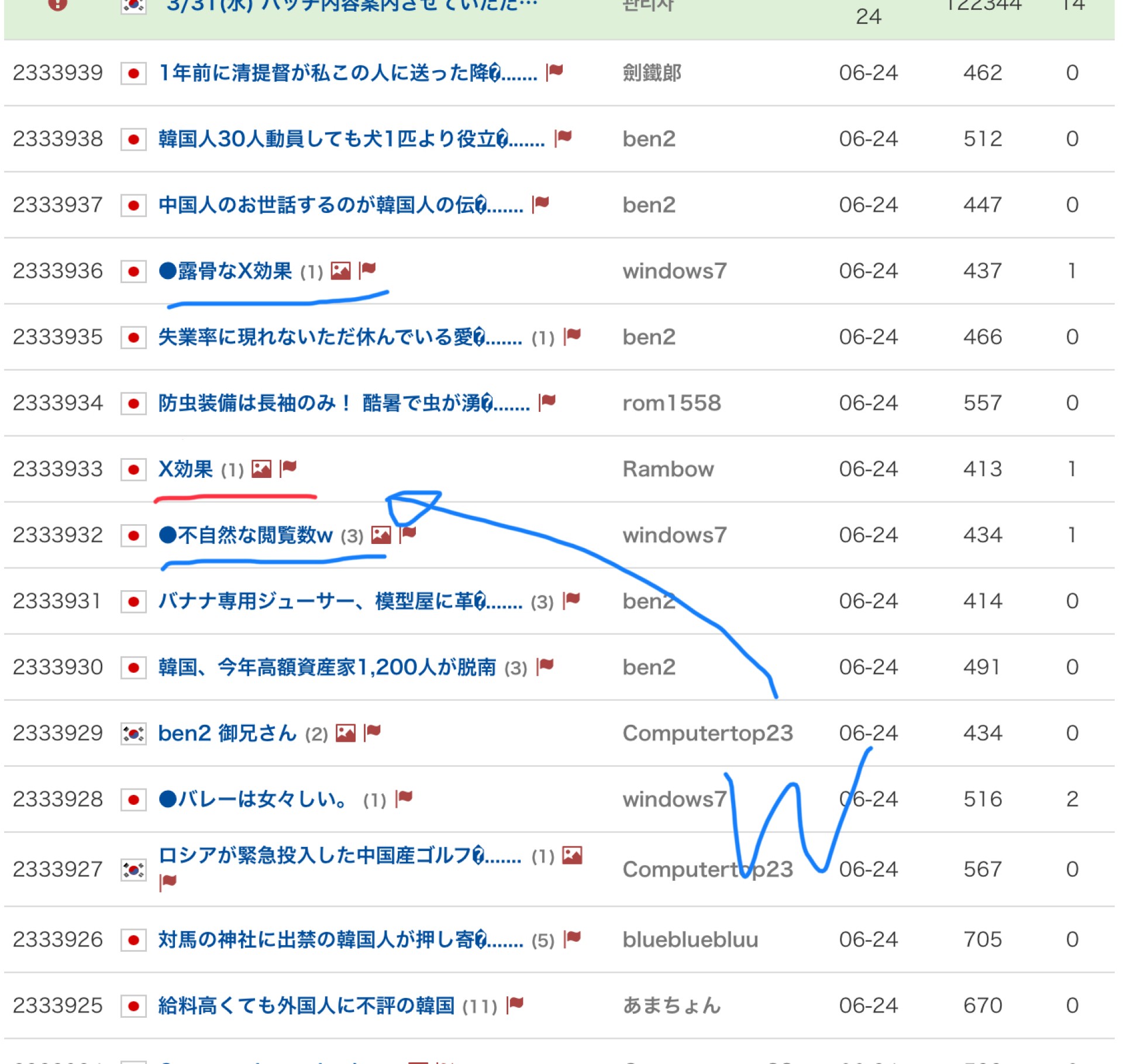Click image icon on ben2 御兄さん row
The height and width of the screenshot is (1064, 1123).
click(x=346, y=734)
